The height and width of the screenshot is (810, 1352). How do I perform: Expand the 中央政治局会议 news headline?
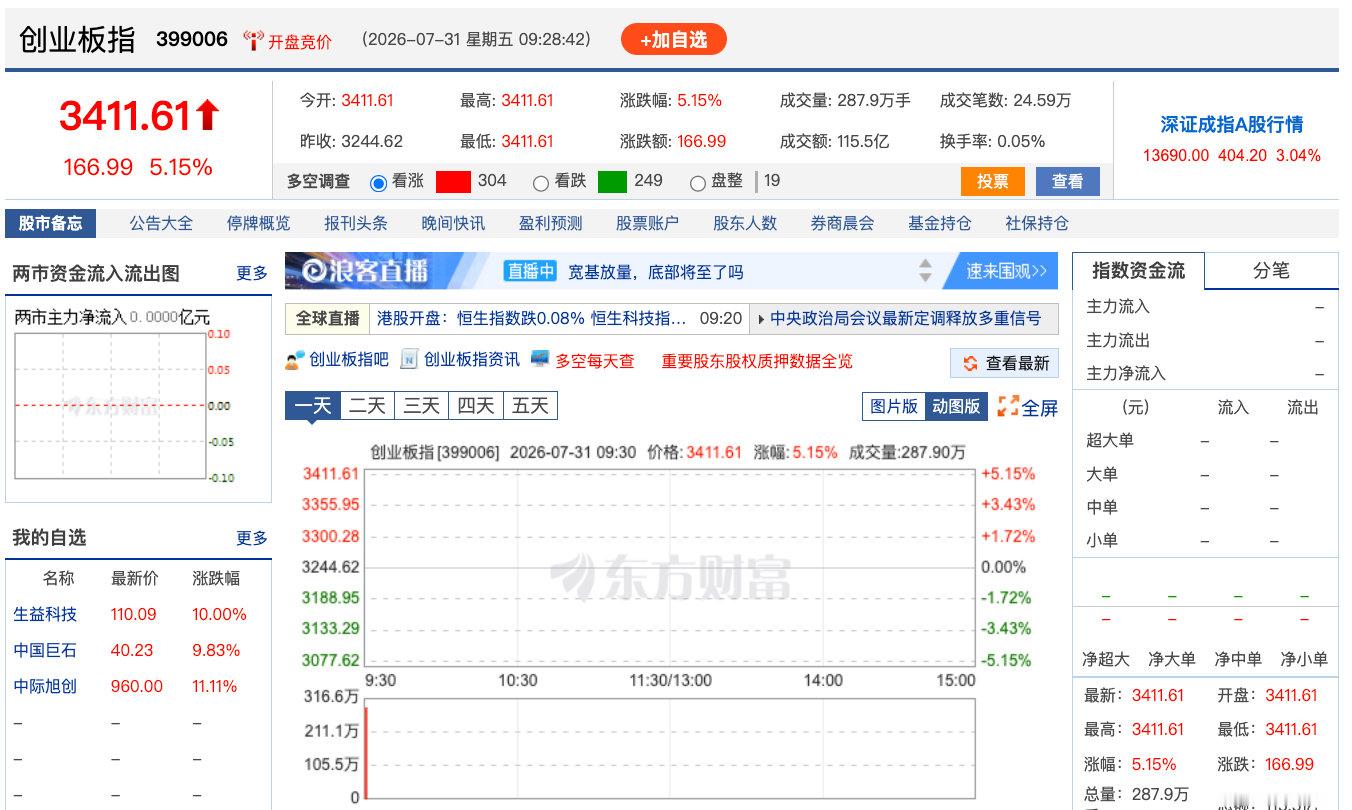click(x=906, y=318)
